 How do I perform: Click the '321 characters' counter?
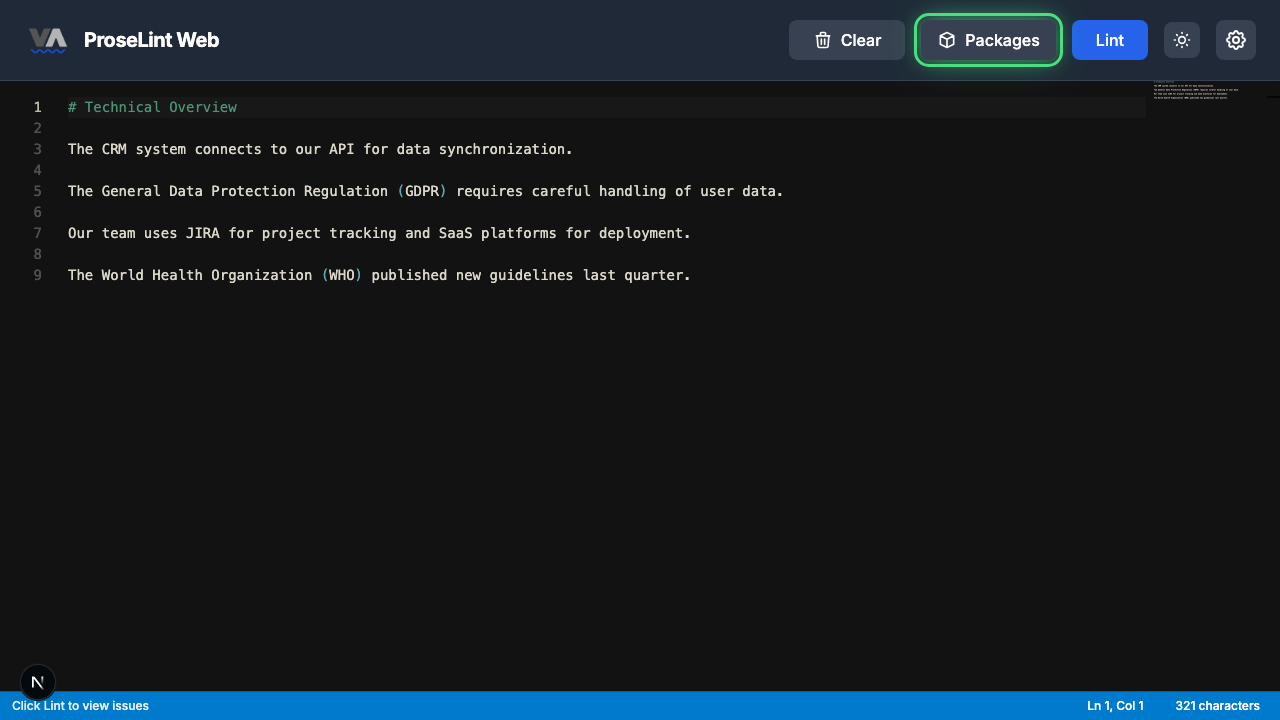point(1217,706)
